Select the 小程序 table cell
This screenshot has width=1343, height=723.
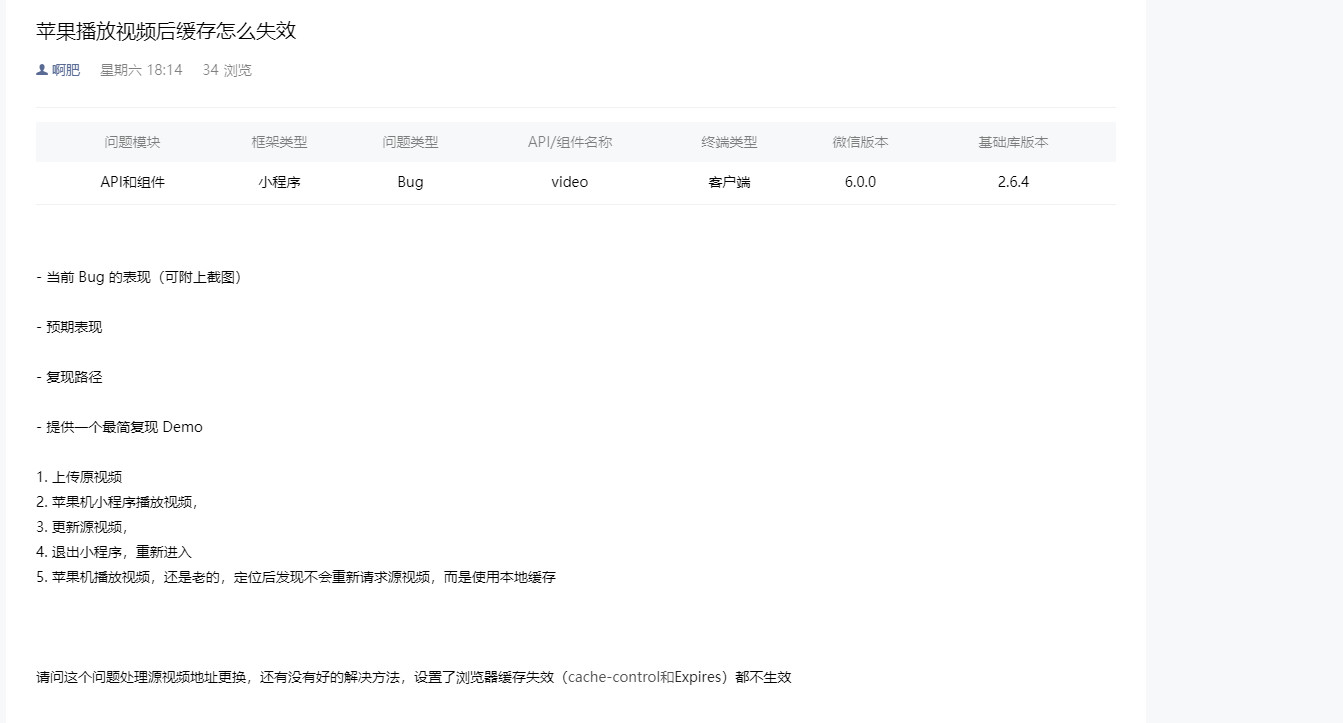[x=279, y=182]
